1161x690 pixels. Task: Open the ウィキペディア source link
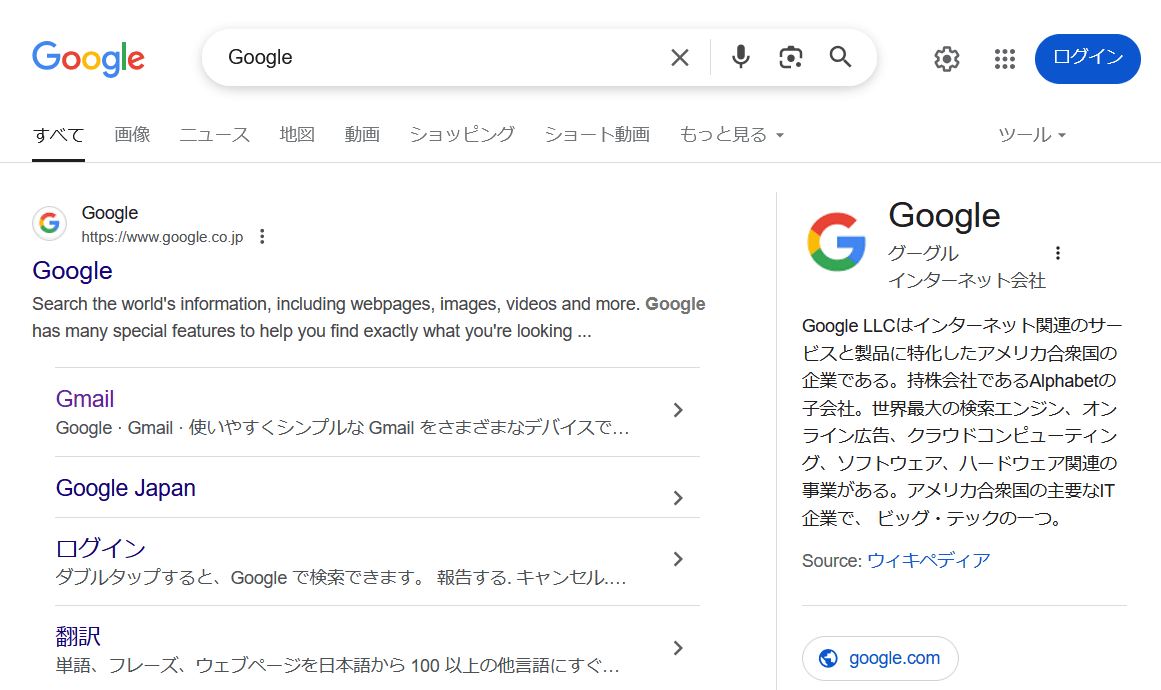(929, 560)
